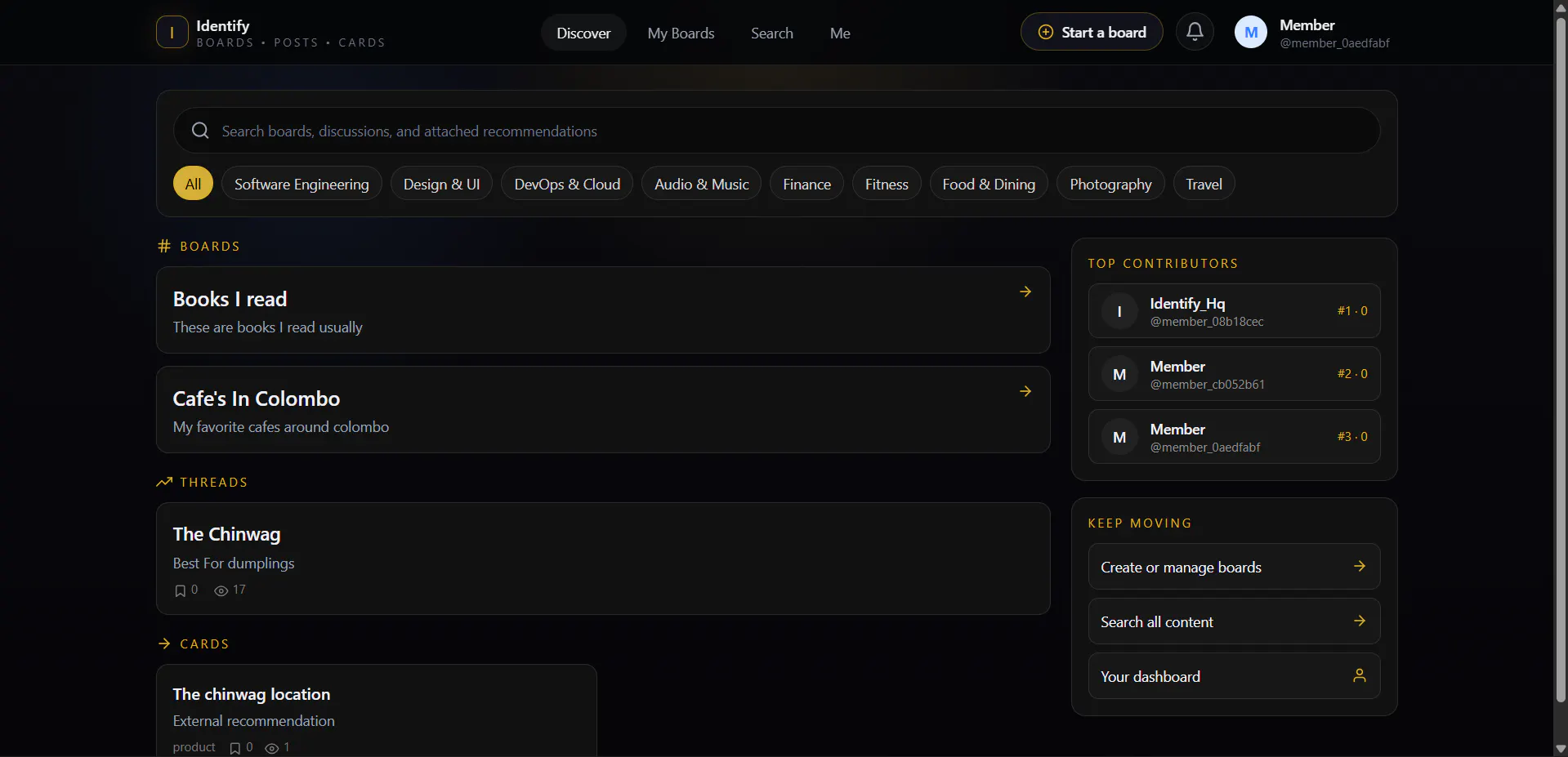Click the Start a board button

(1092, 32)
